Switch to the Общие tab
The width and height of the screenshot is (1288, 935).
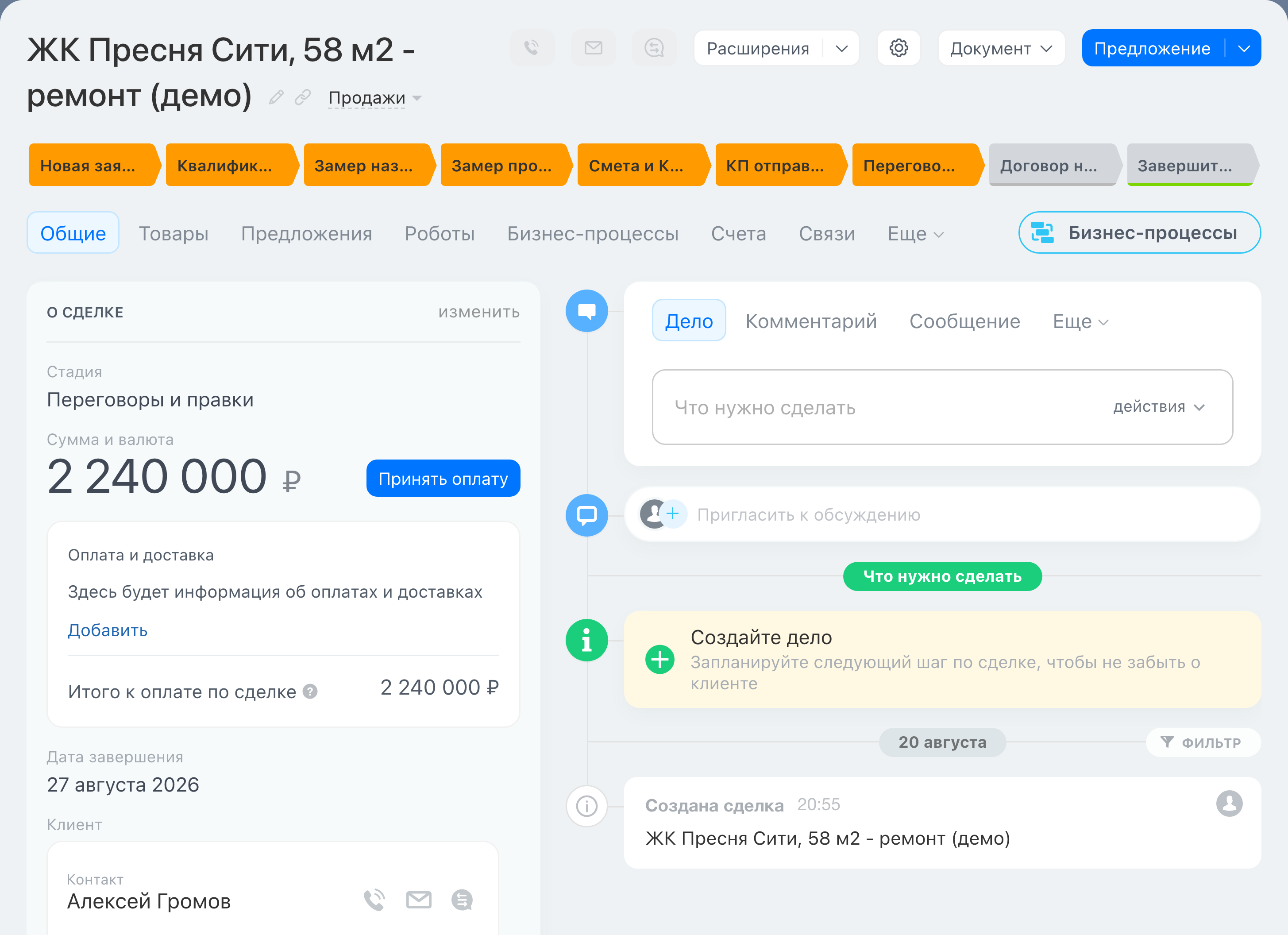[x=73, y=233]
